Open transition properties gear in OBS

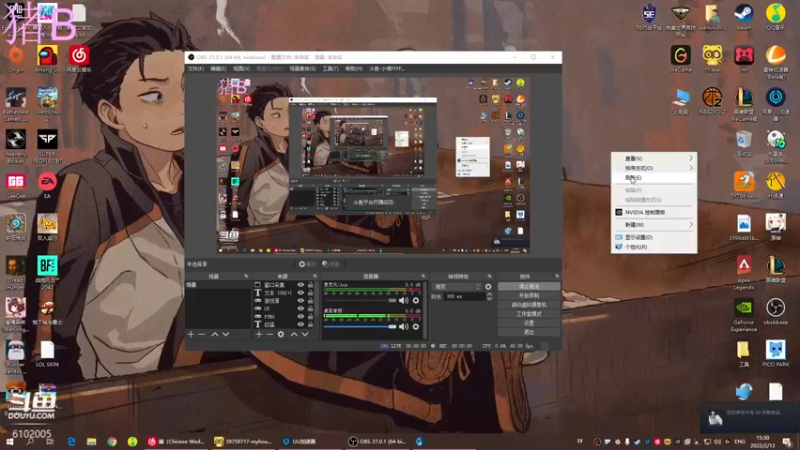[488, 287]
